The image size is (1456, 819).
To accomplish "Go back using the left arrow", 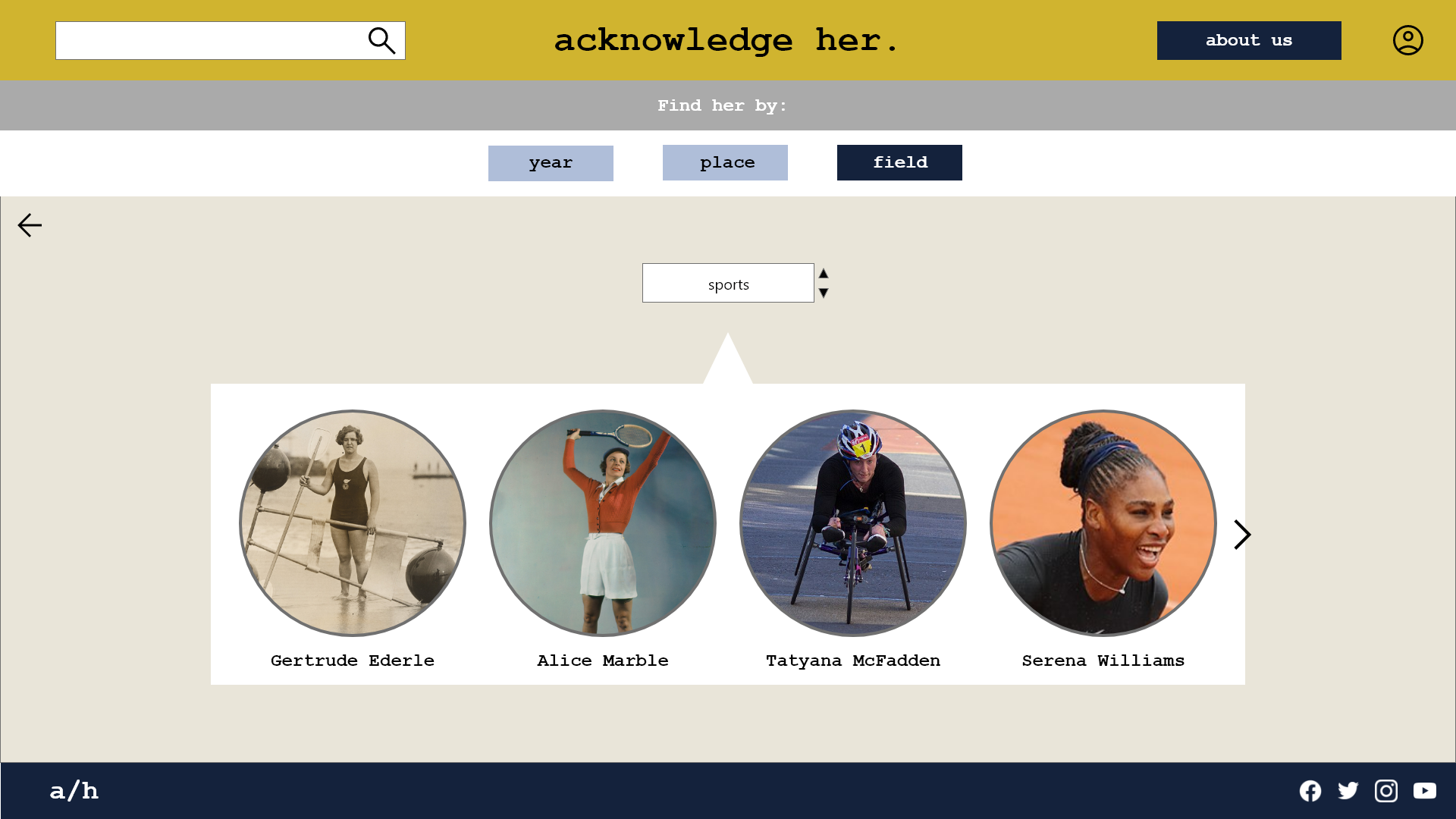I will (30, 225).
